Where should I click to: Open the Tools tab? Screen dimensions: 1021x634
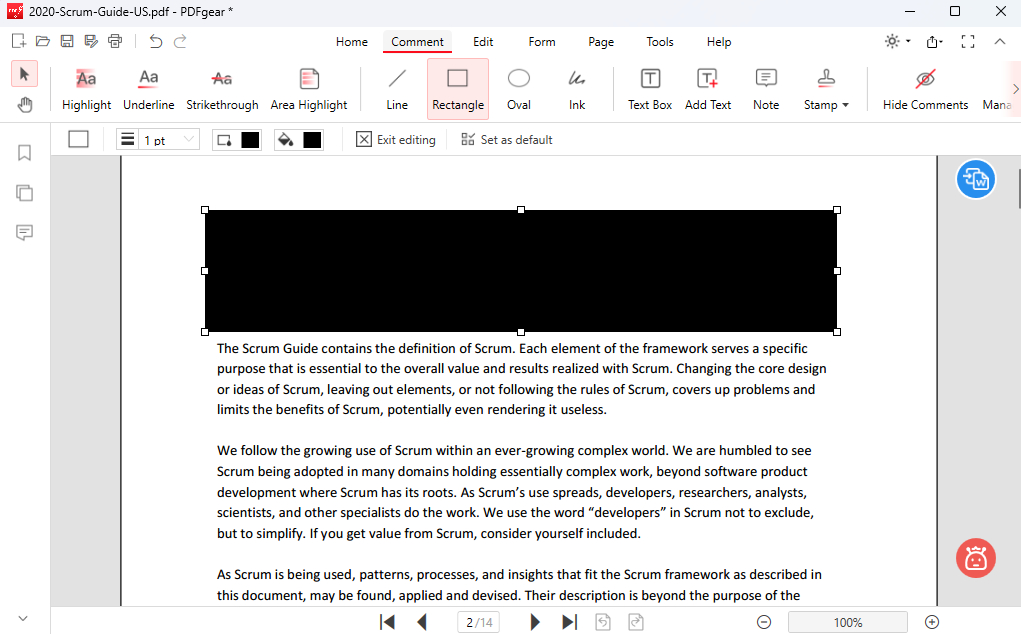pyautogui.click(x=660, y=42)
